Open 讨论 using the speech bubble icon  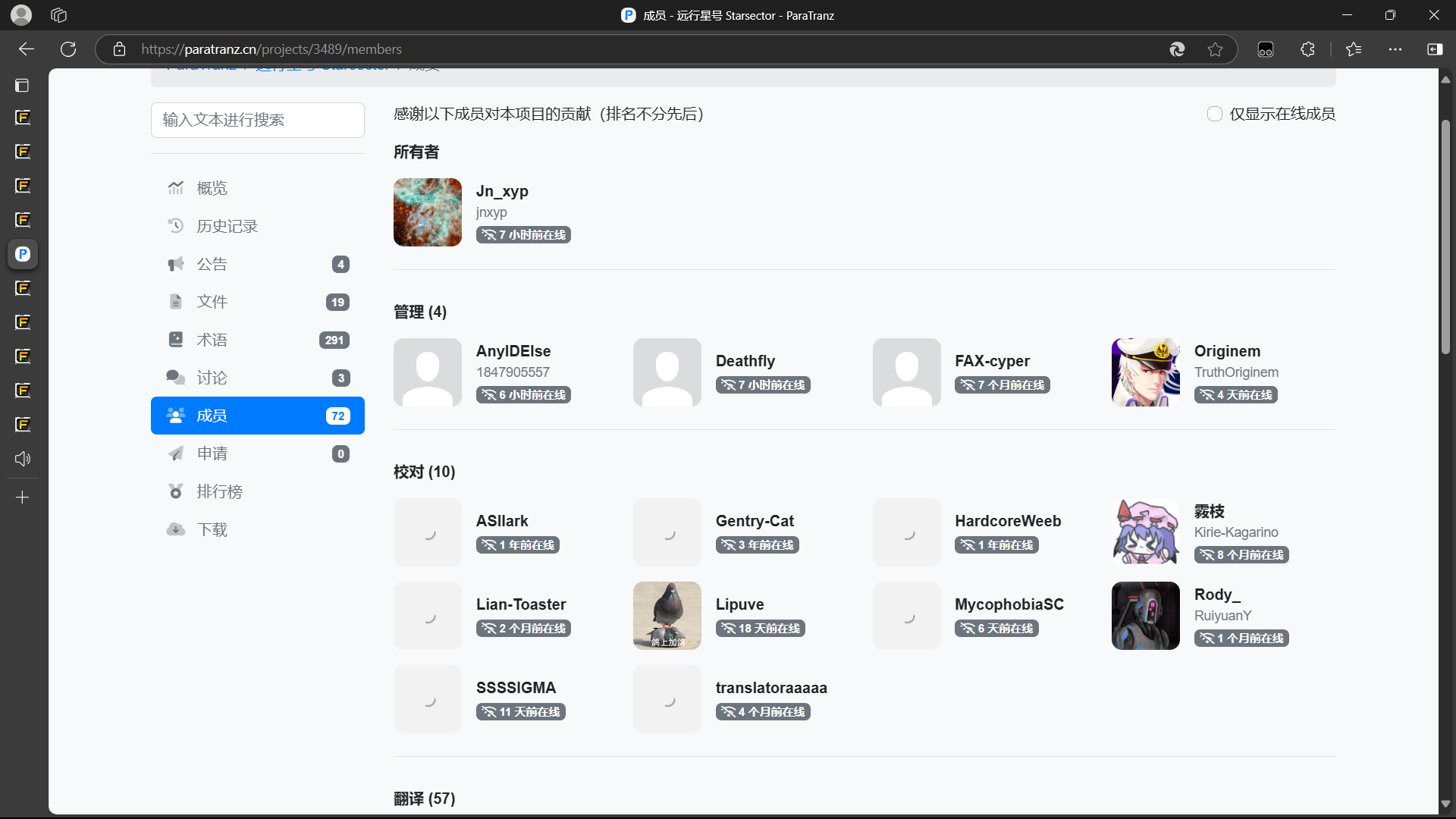tap(176, 377)
